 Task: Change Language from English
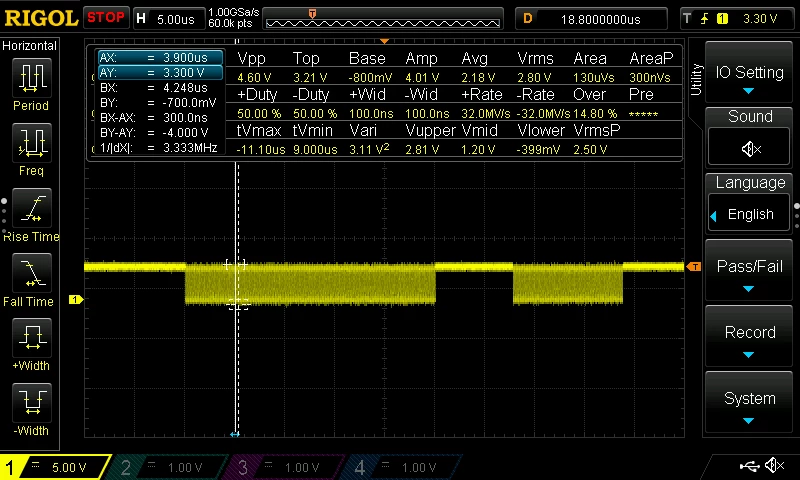[x=749, y=214]
